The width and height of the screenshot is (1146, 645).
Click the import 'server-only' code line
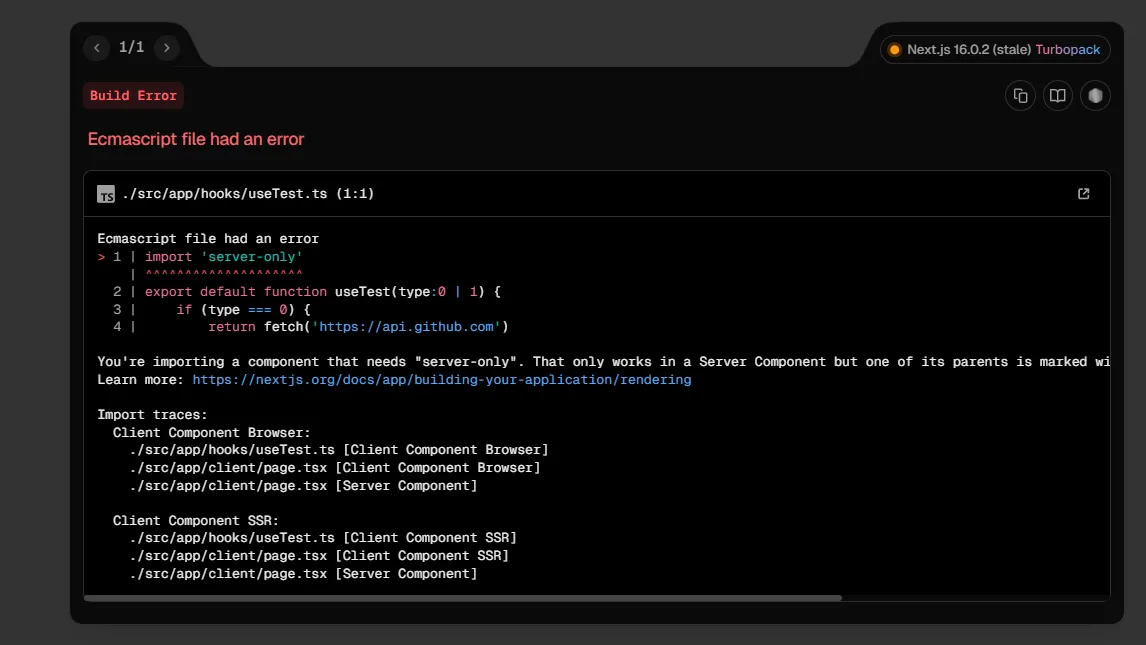[223, 257]
